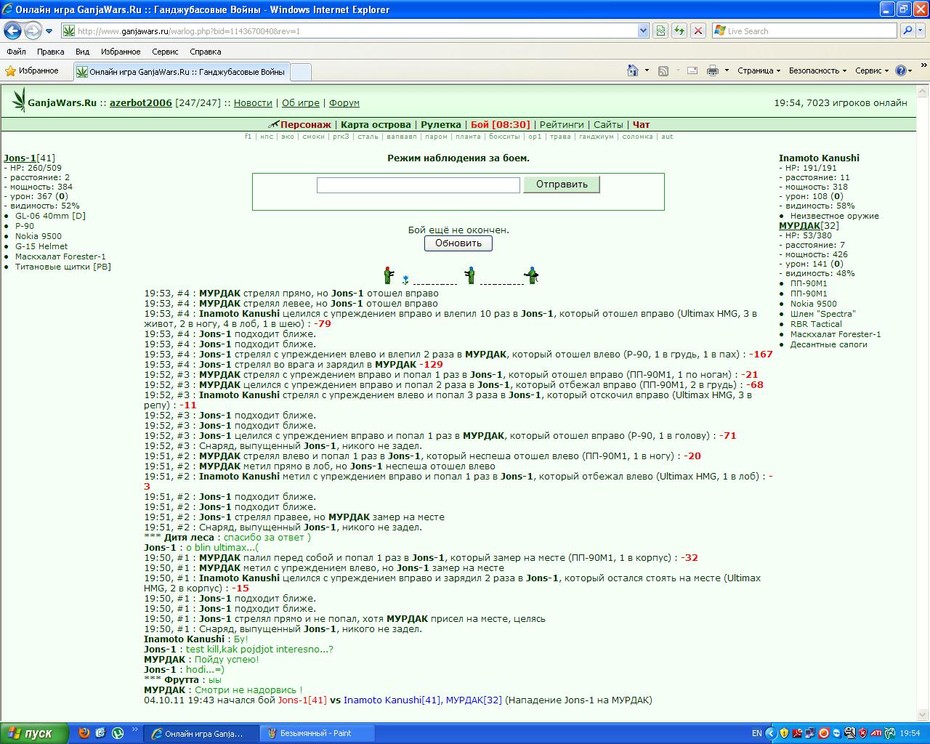Image resolution: width=930 pixels, height=744 pixels.
Task: Open the Правка menu
Action: 50,52
